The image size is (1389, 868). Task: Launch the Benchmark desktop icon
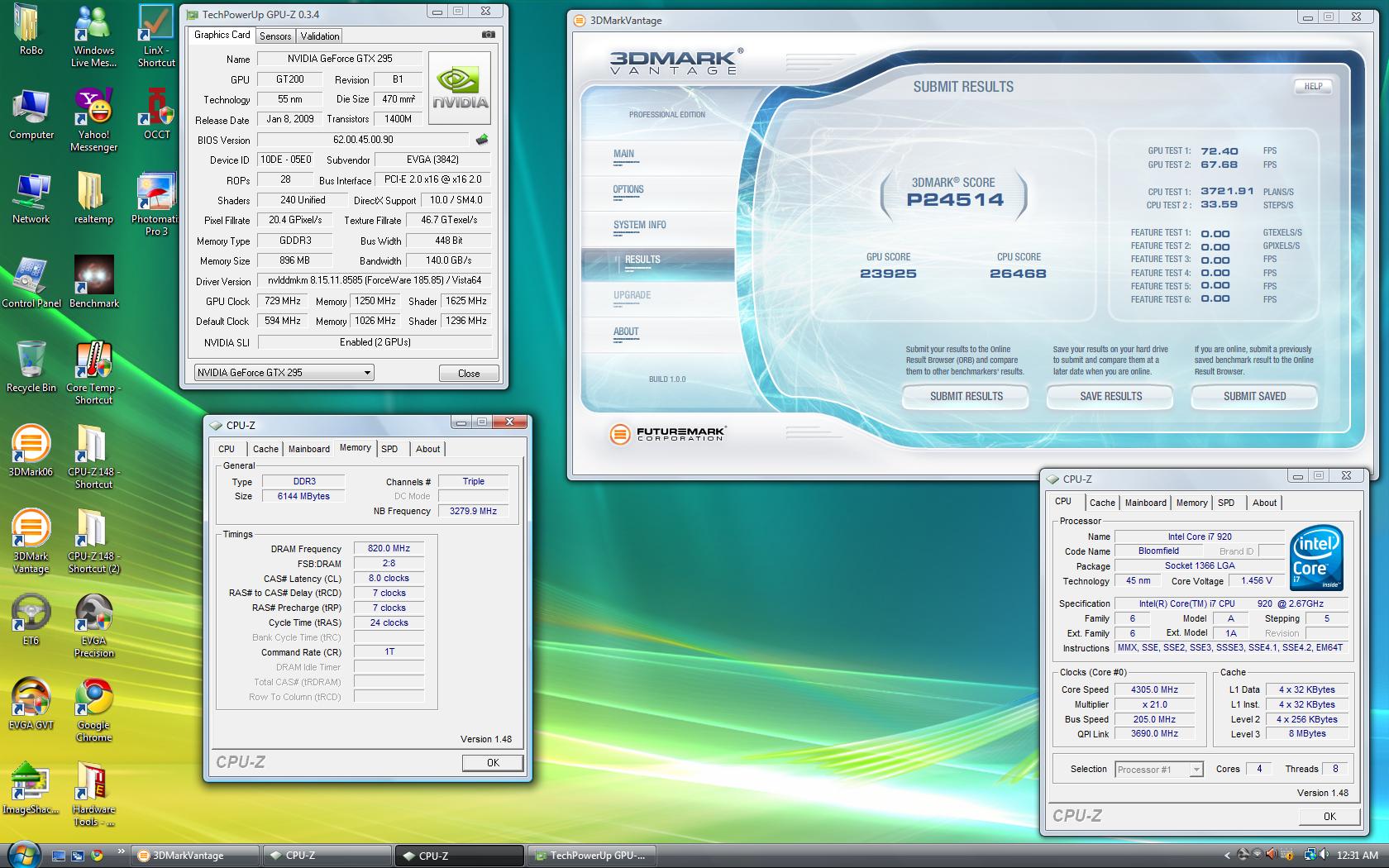93,283
